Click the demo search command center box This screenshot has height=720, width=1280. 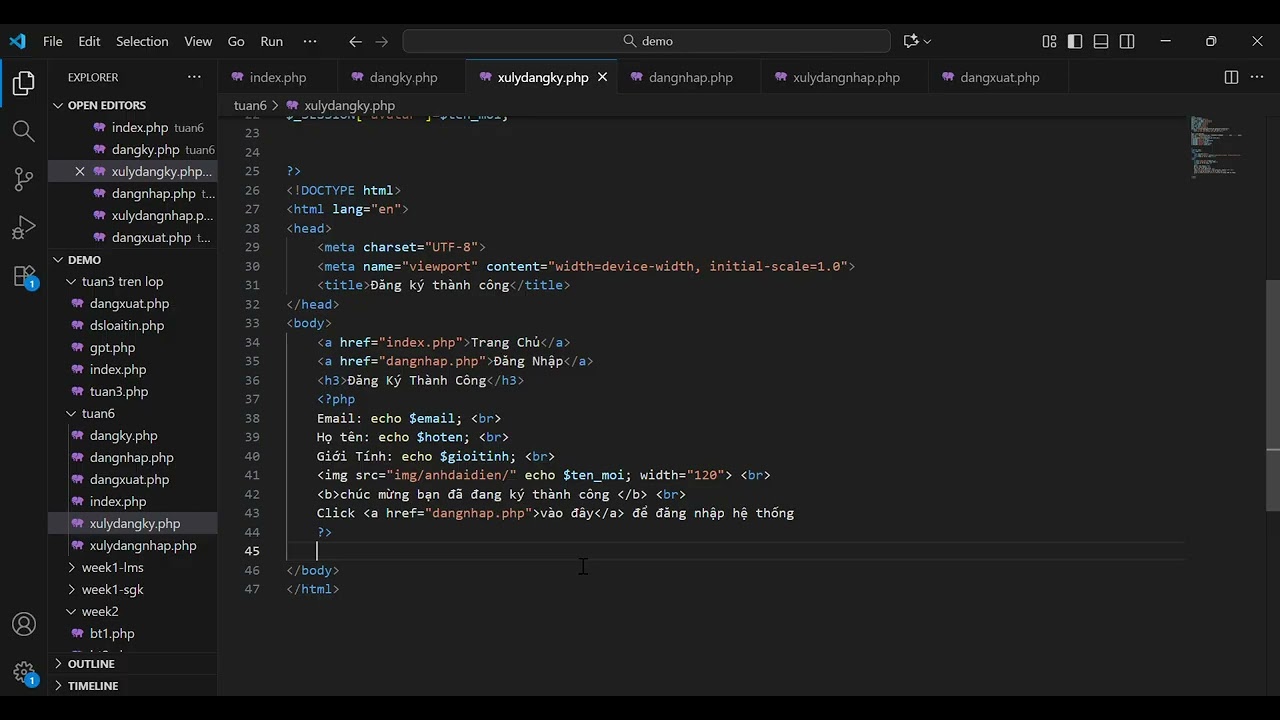[646, 41]
